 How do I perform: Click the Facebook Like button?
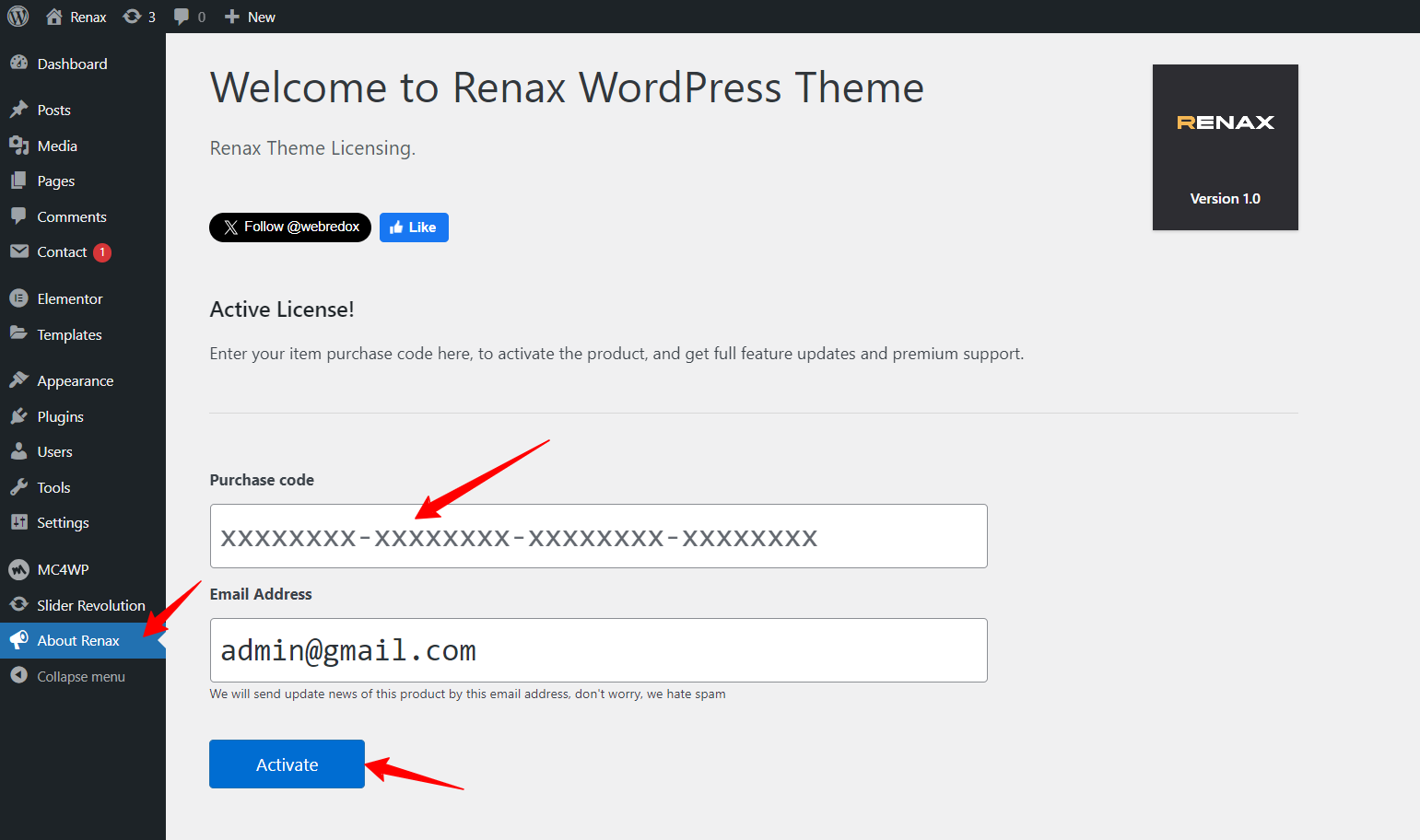click(x=414, y=227)
